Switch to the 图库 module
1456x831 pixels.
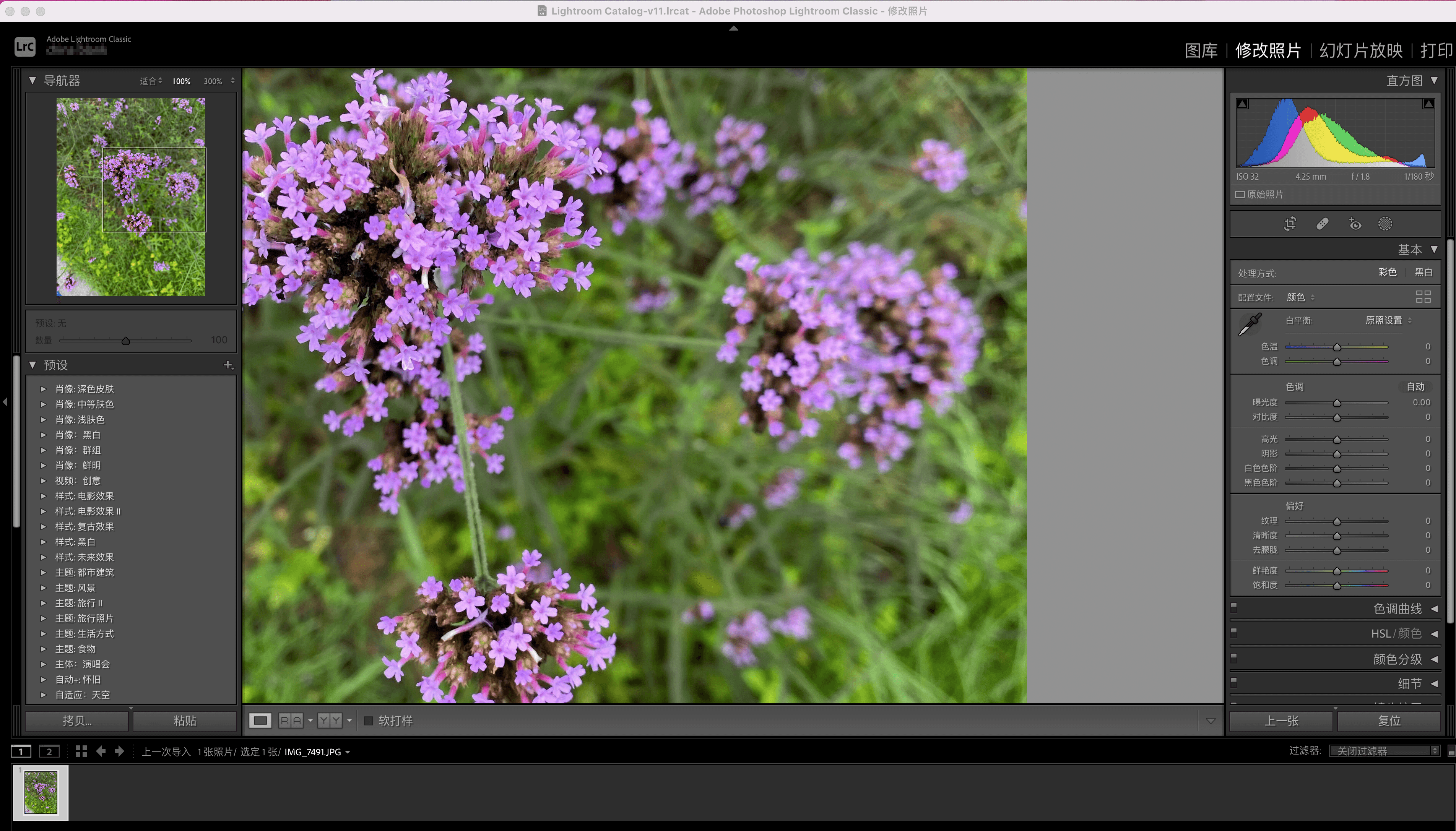point(1201,50)
